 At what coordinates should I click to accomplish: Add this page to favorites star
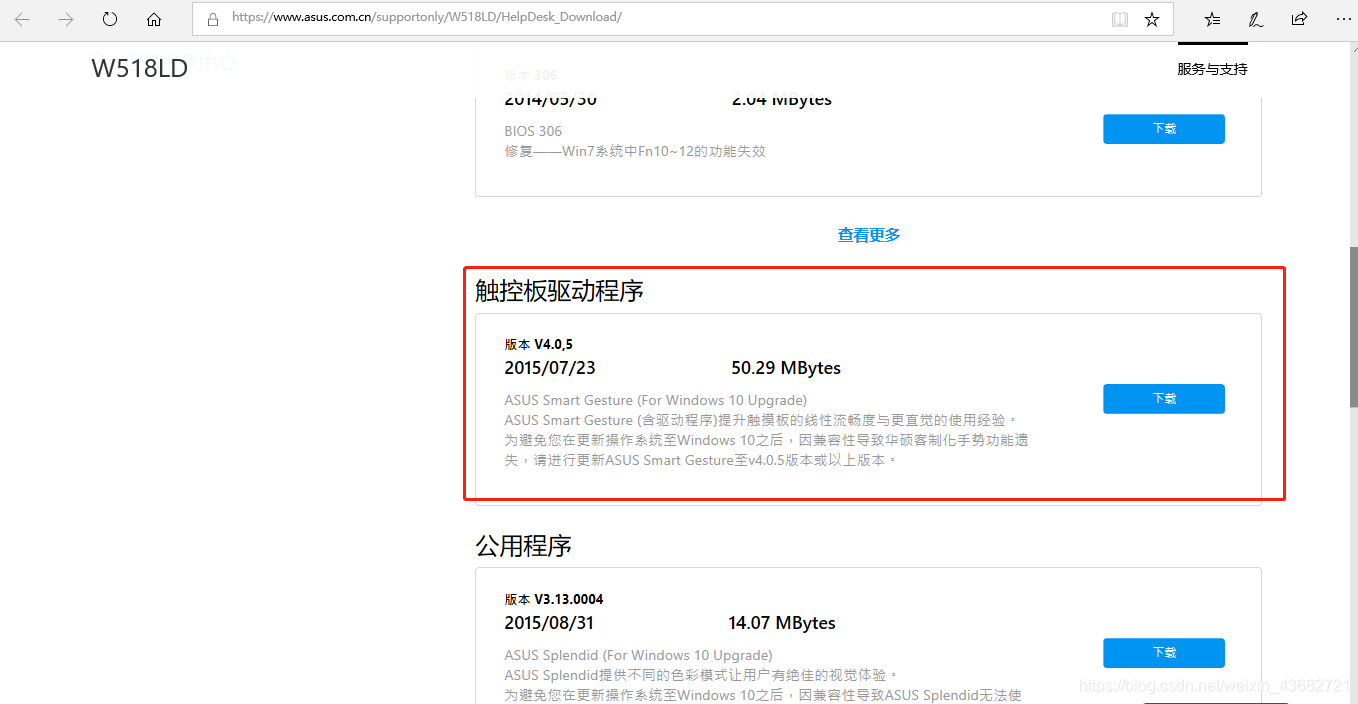(1152, 19)
